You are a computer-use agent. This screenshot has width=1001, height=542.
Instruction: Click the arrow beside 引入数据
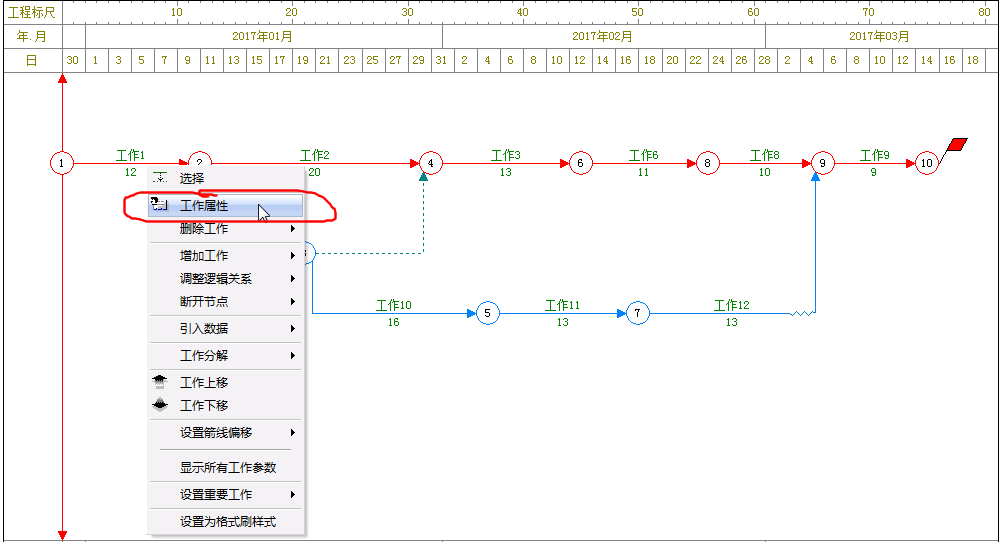[x=292, y=329]
